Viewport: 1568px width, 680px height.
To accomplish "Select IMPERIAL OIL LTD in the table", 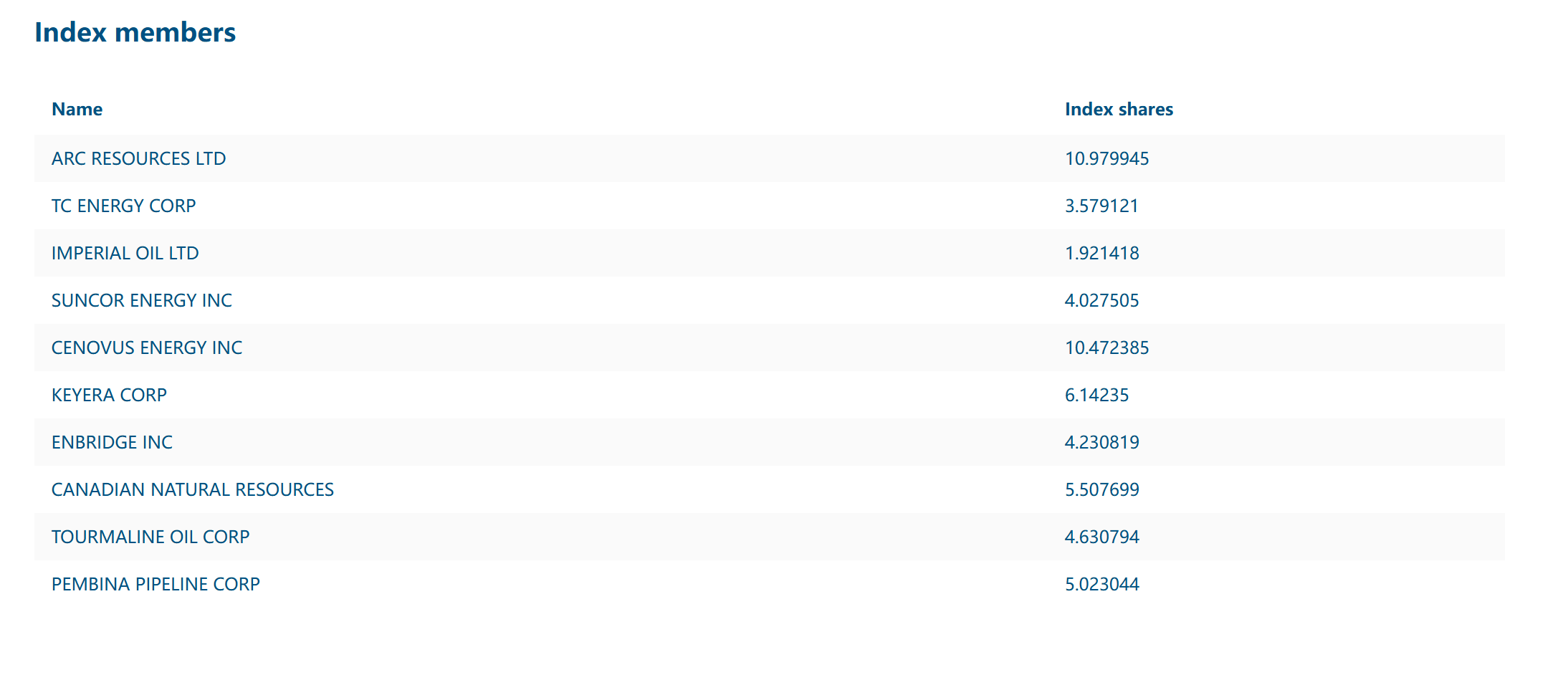I will (125, 253).
